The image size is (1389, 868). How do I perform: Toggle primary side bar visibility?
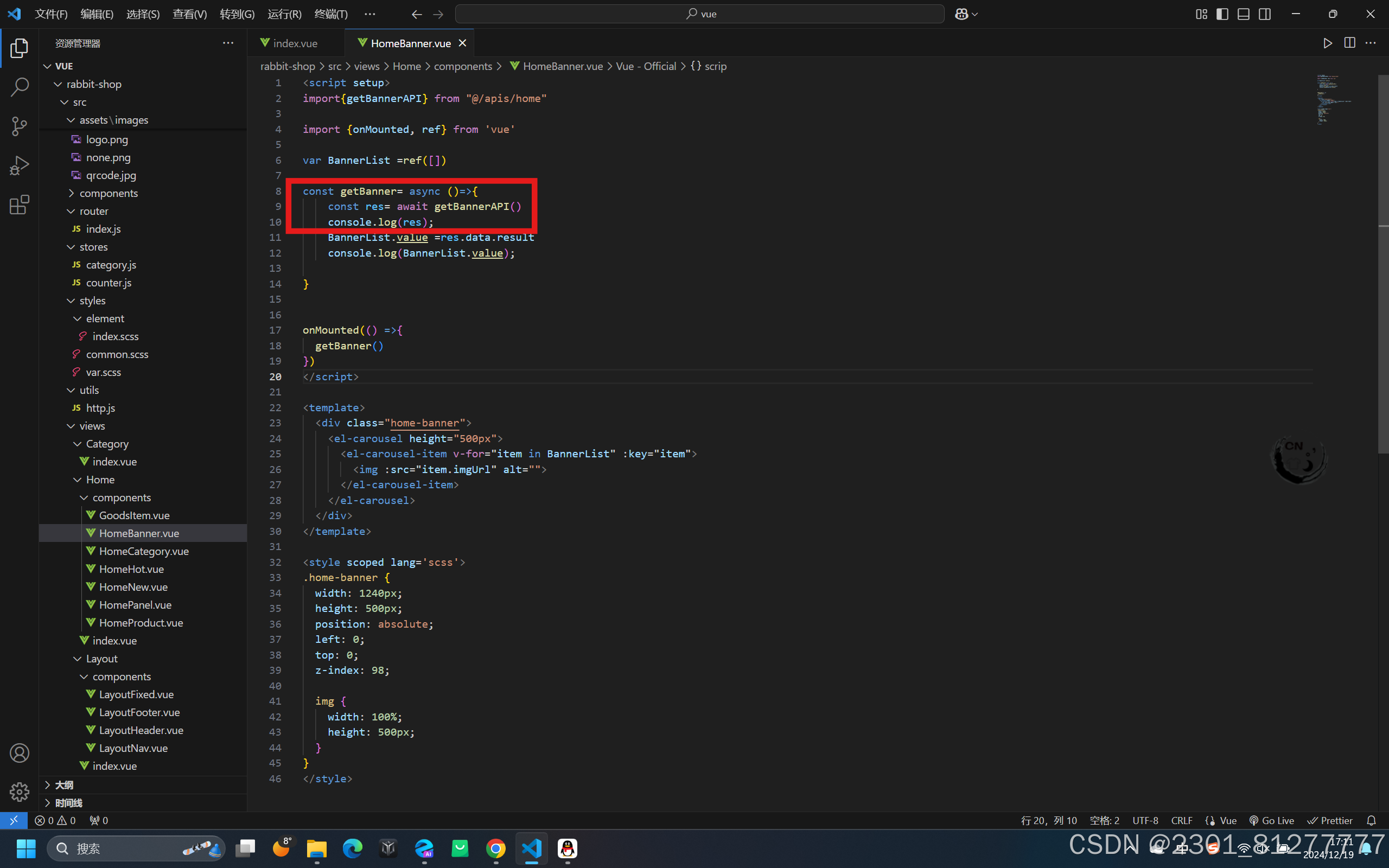[x=1222, y=14]
